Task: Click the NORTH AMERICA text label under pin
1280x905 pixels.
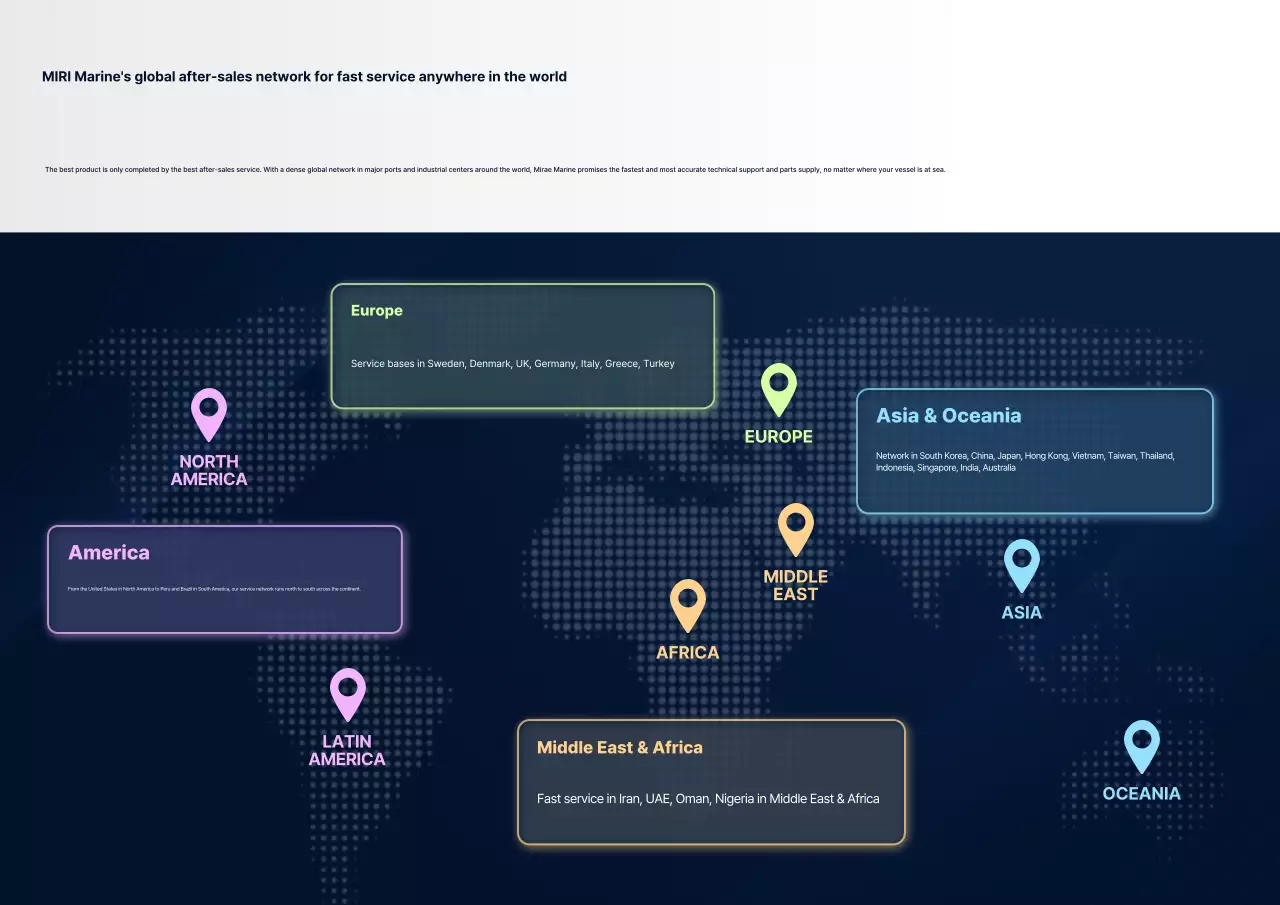Action: click(x=209, y=470)
